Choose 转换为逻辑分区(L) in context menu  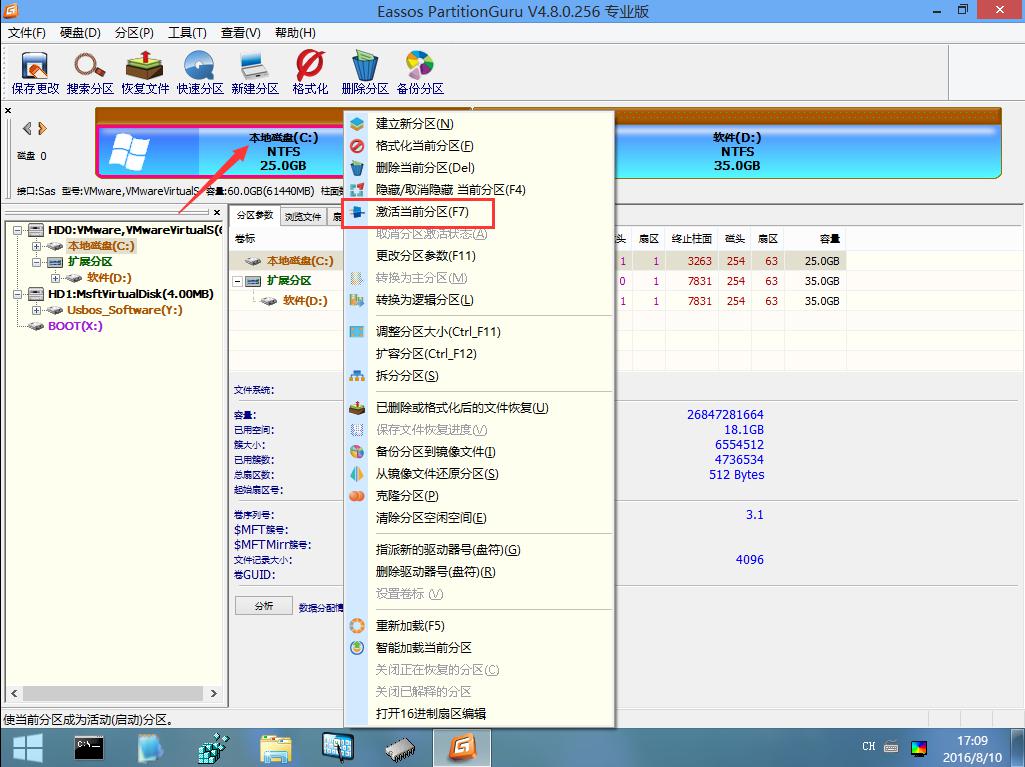(x=479, y=300)
